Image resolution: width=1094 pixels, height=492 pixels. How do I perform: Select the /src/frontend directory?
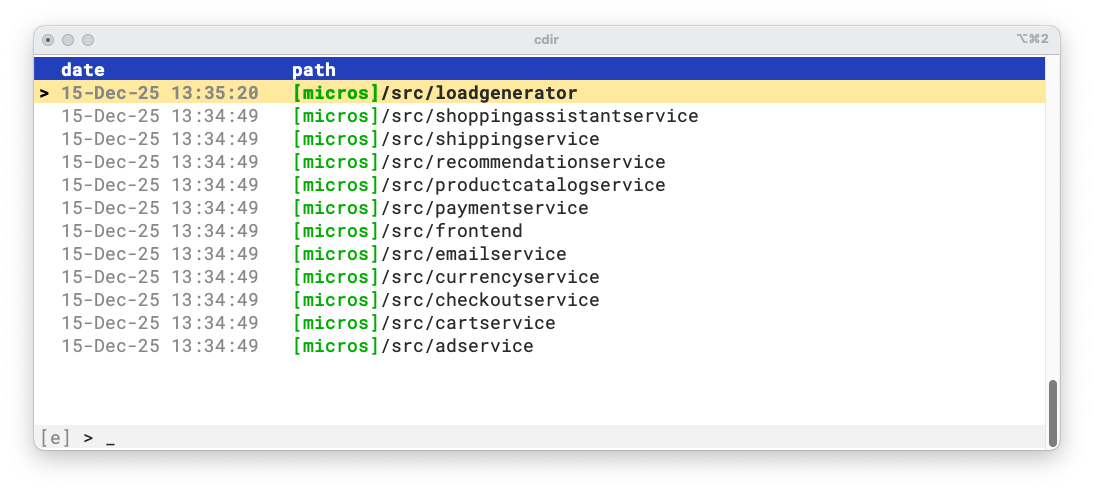point(452,231)
